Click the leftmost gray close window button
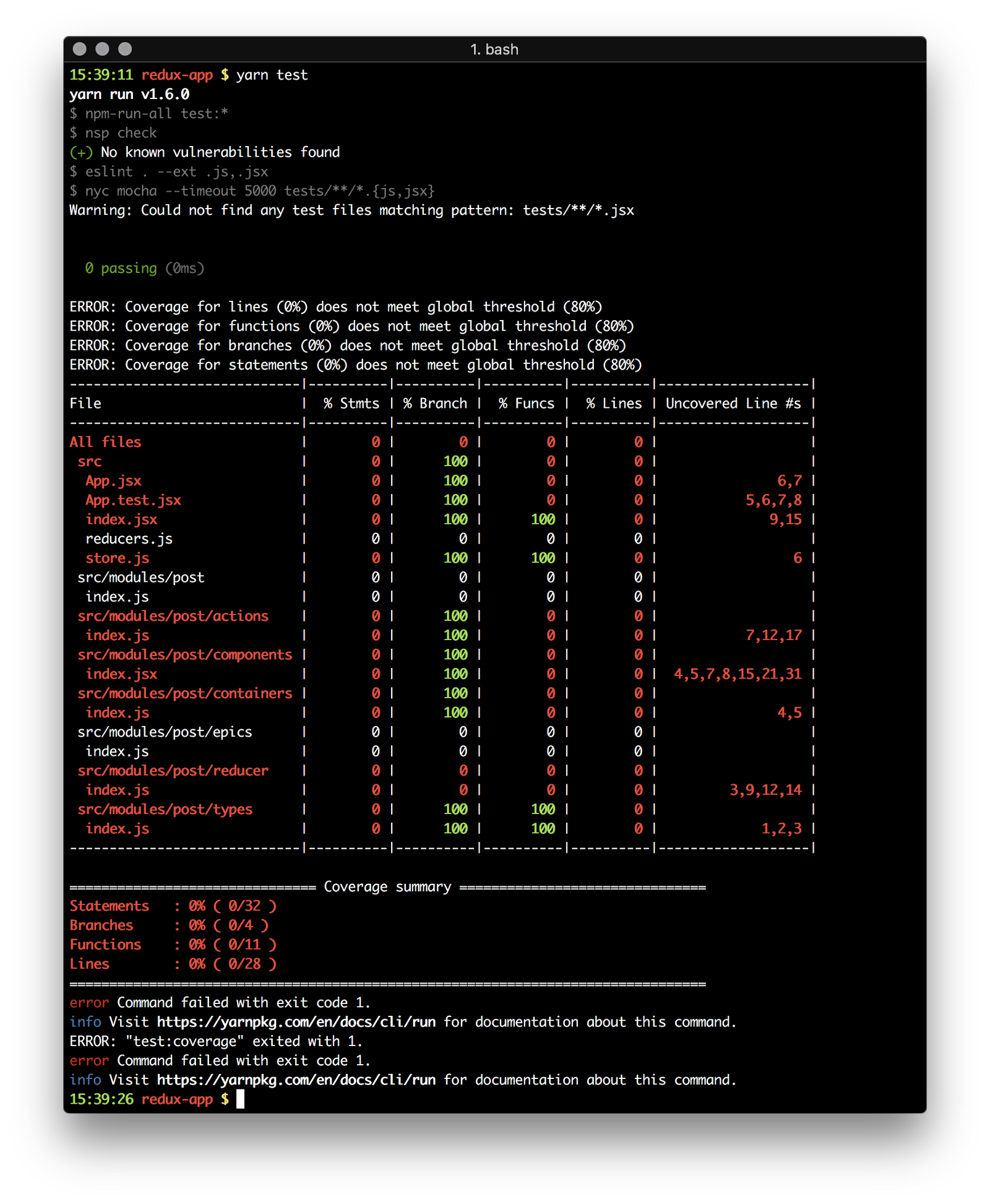This screenshot has height=1204, width=990. pyautogui.click(x=79, y=49)
